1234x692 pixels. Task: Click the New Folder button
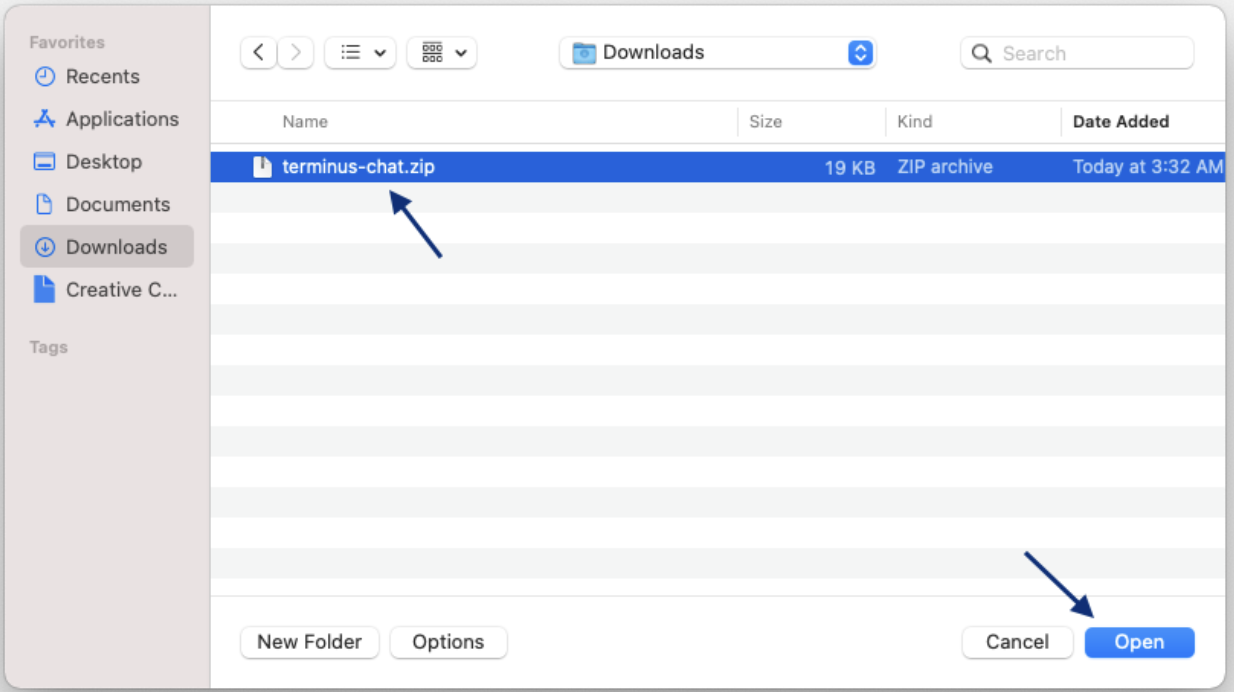(x=310, y=642)
